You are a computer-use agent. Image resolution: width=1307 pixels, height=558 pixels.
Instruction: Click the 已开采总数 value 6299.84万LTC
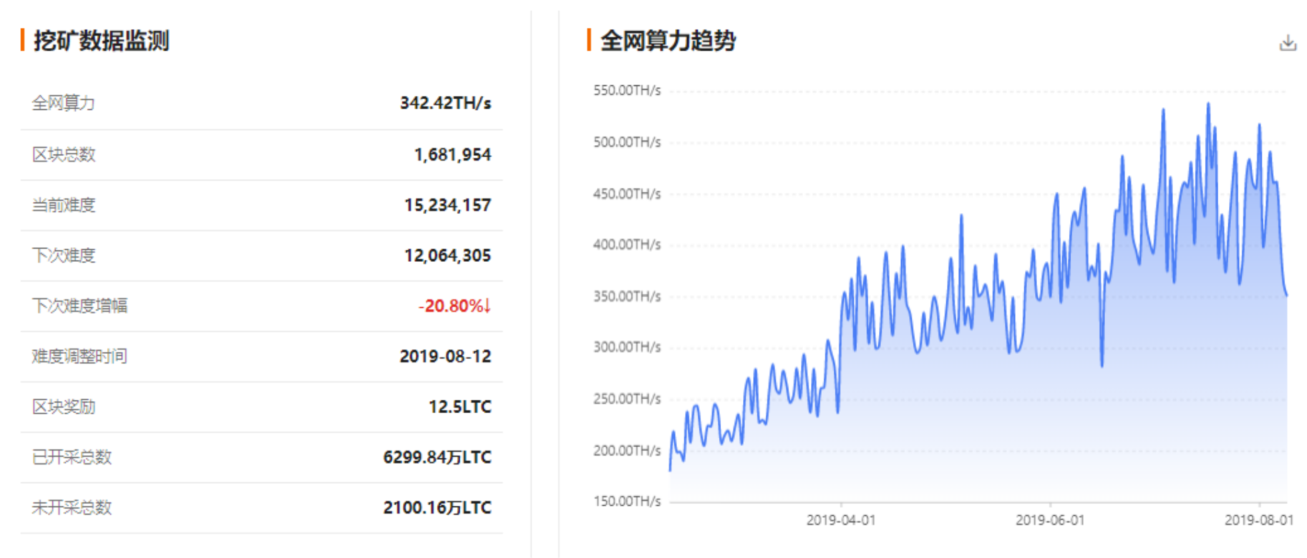(437, 457)
